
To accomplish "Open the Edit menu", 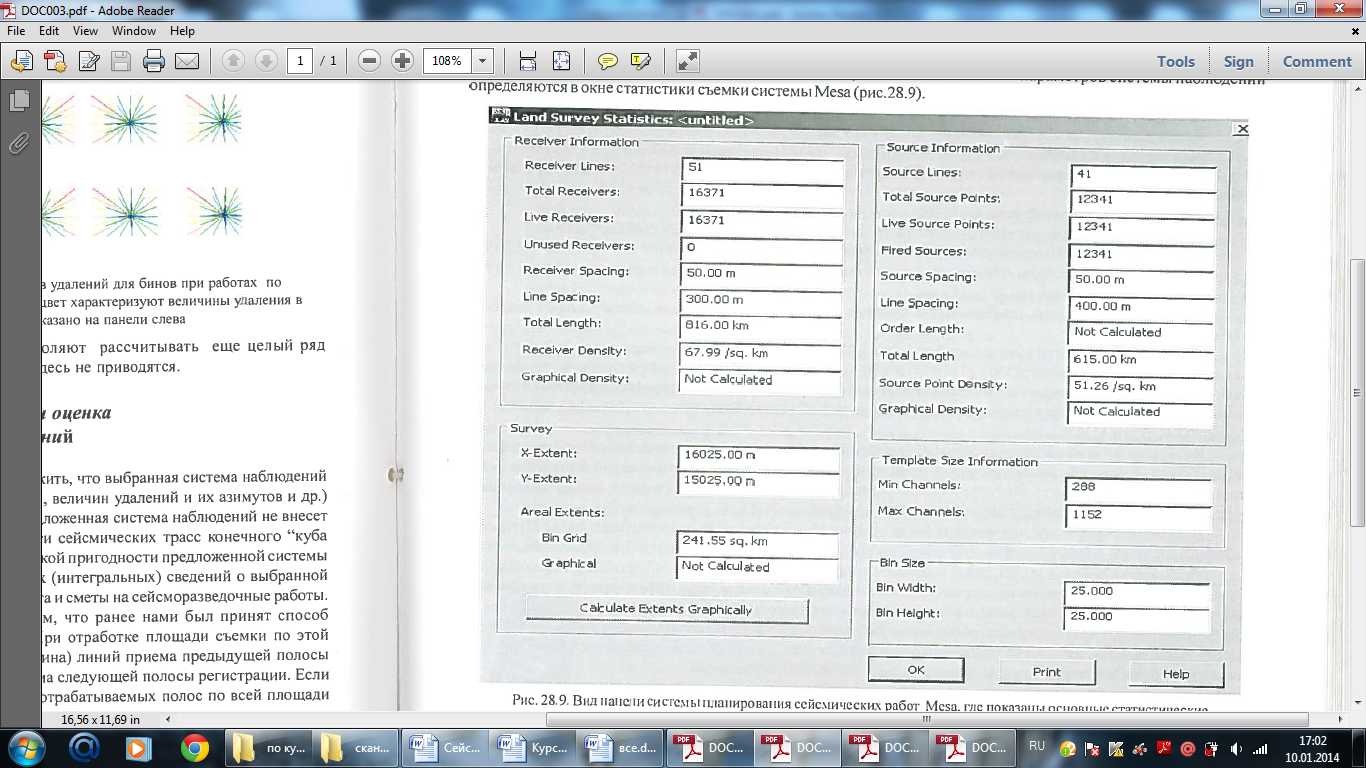I will (49, 31).
